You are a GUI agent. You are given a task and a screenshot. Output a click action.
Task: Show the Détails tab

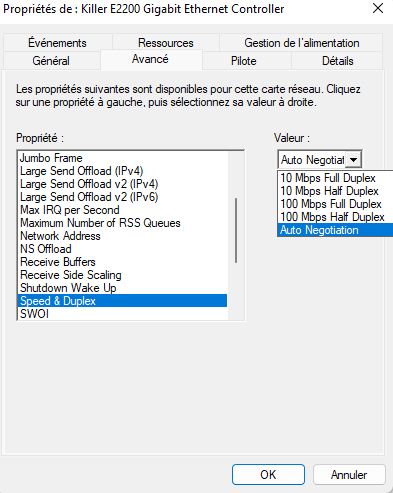(x=337, y=61)
